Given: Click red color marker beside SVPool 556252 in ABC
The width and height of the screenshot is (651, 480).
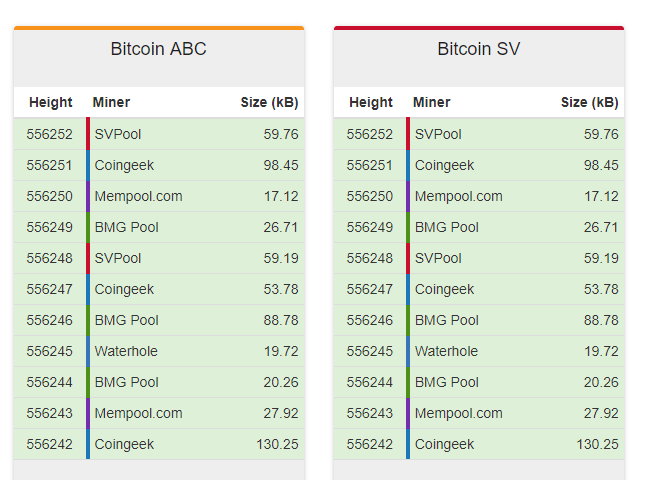Looking at the screenshot, I should click(x=88, y=134).
